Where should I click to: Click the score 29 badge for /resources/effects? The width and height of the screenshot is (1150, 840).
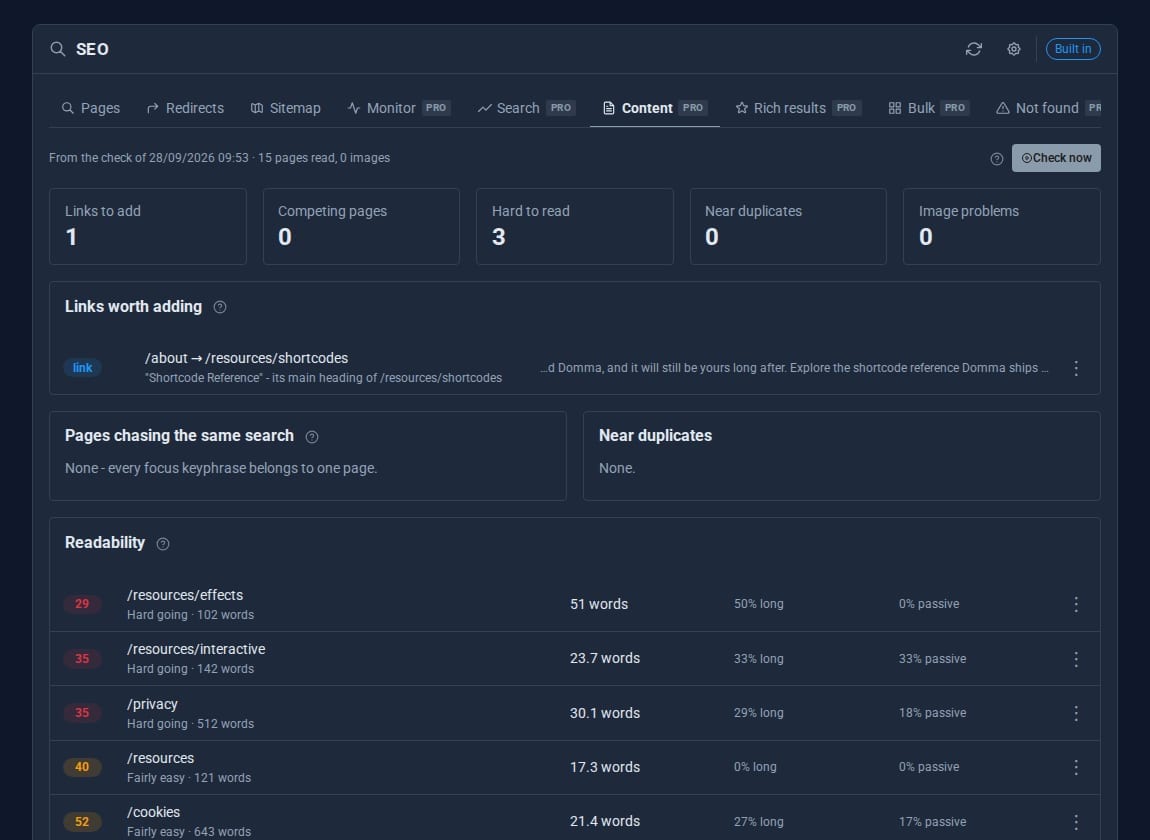pos(82,604)
